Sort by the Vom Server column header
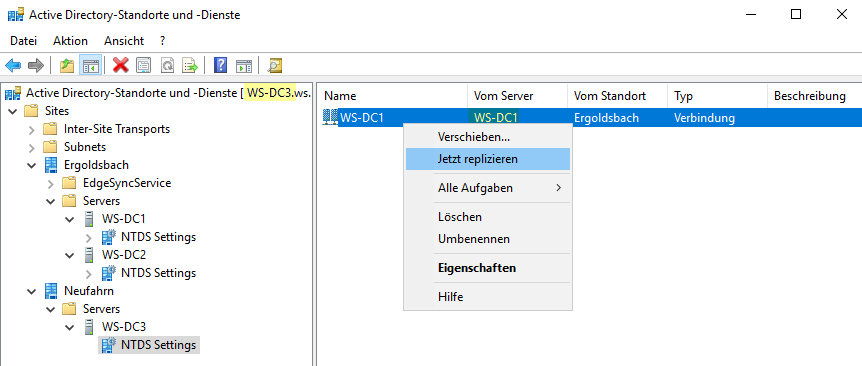Screen dimensions: 862x366 (517, 96)
